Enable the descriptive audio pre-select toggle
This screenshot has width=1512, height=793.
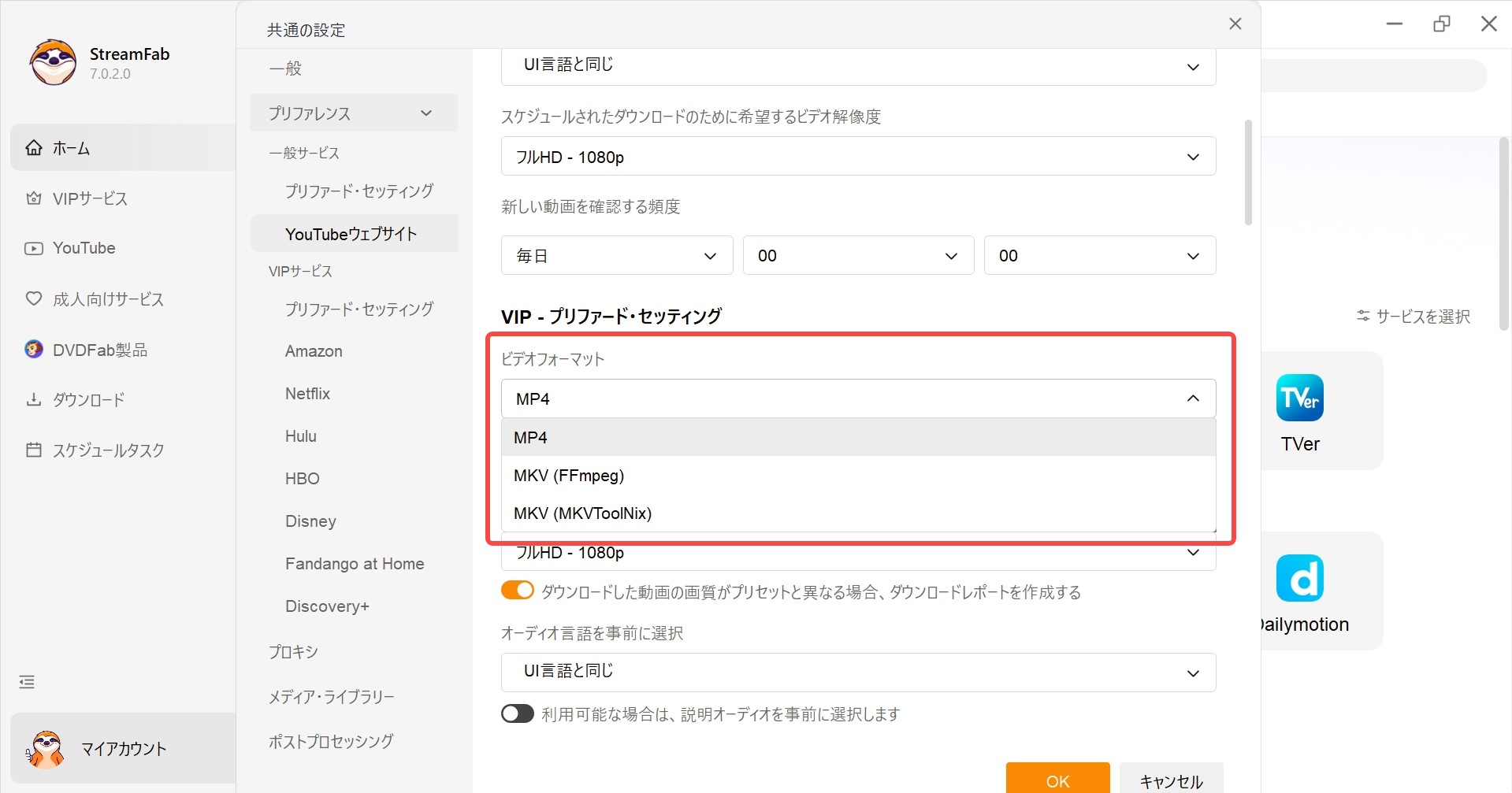tap(518, 713)
